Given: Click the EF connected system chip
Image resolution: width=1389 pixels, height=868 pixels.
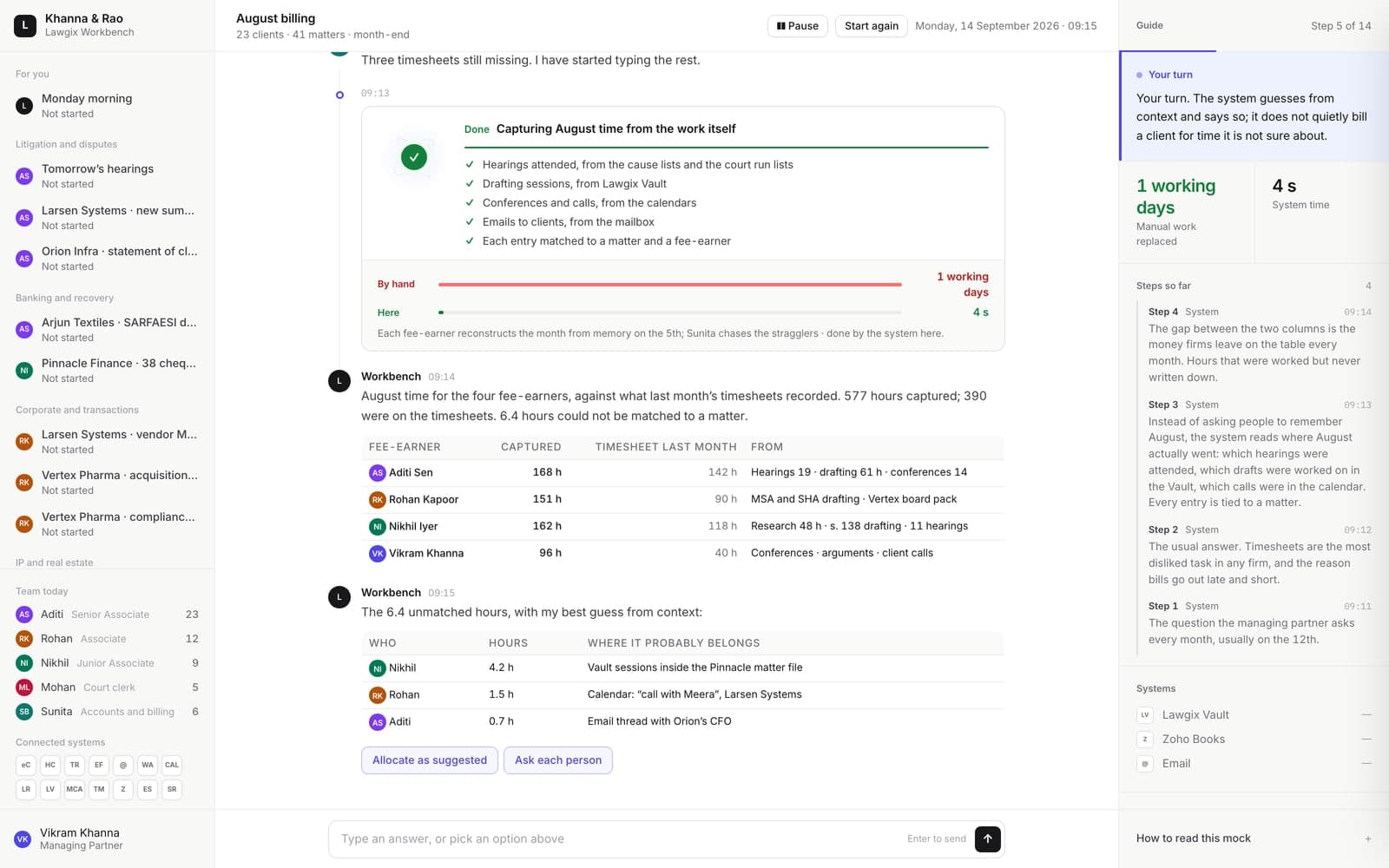Looking at the screenshot, I should point(99,765).
